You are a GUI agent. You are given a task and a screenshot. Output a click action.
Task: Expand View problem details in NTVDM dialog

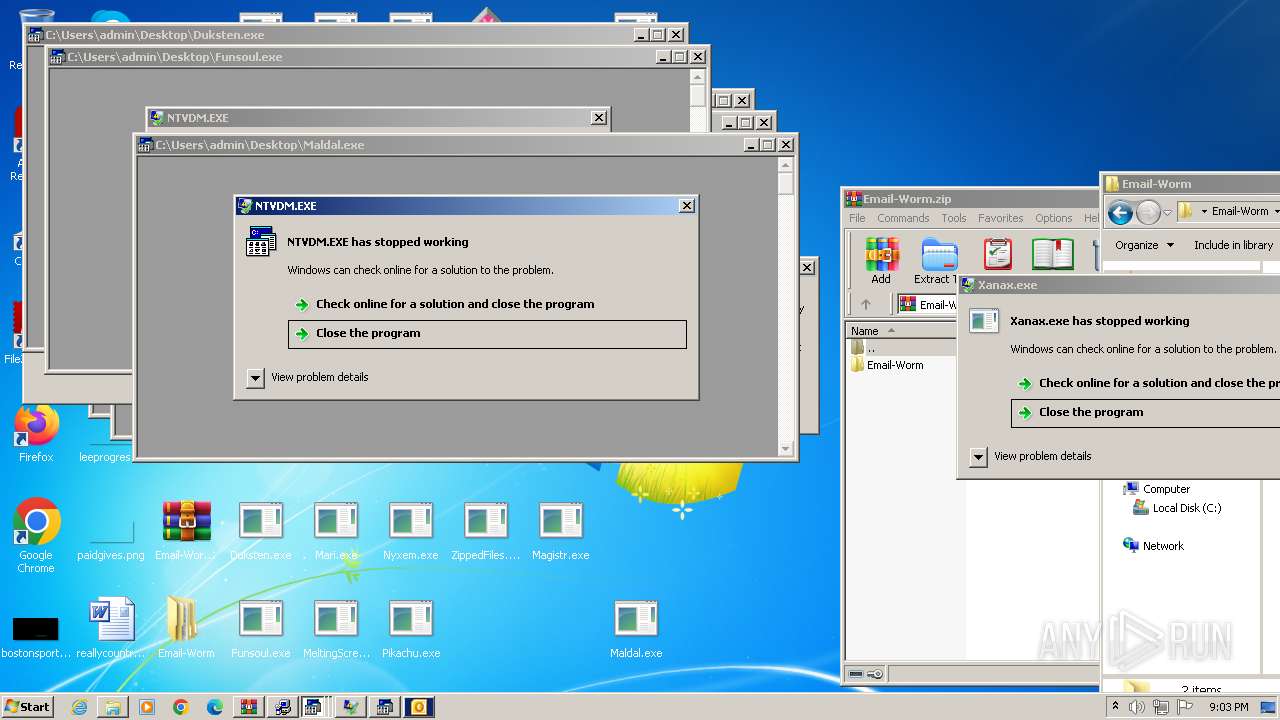[255, 377]
